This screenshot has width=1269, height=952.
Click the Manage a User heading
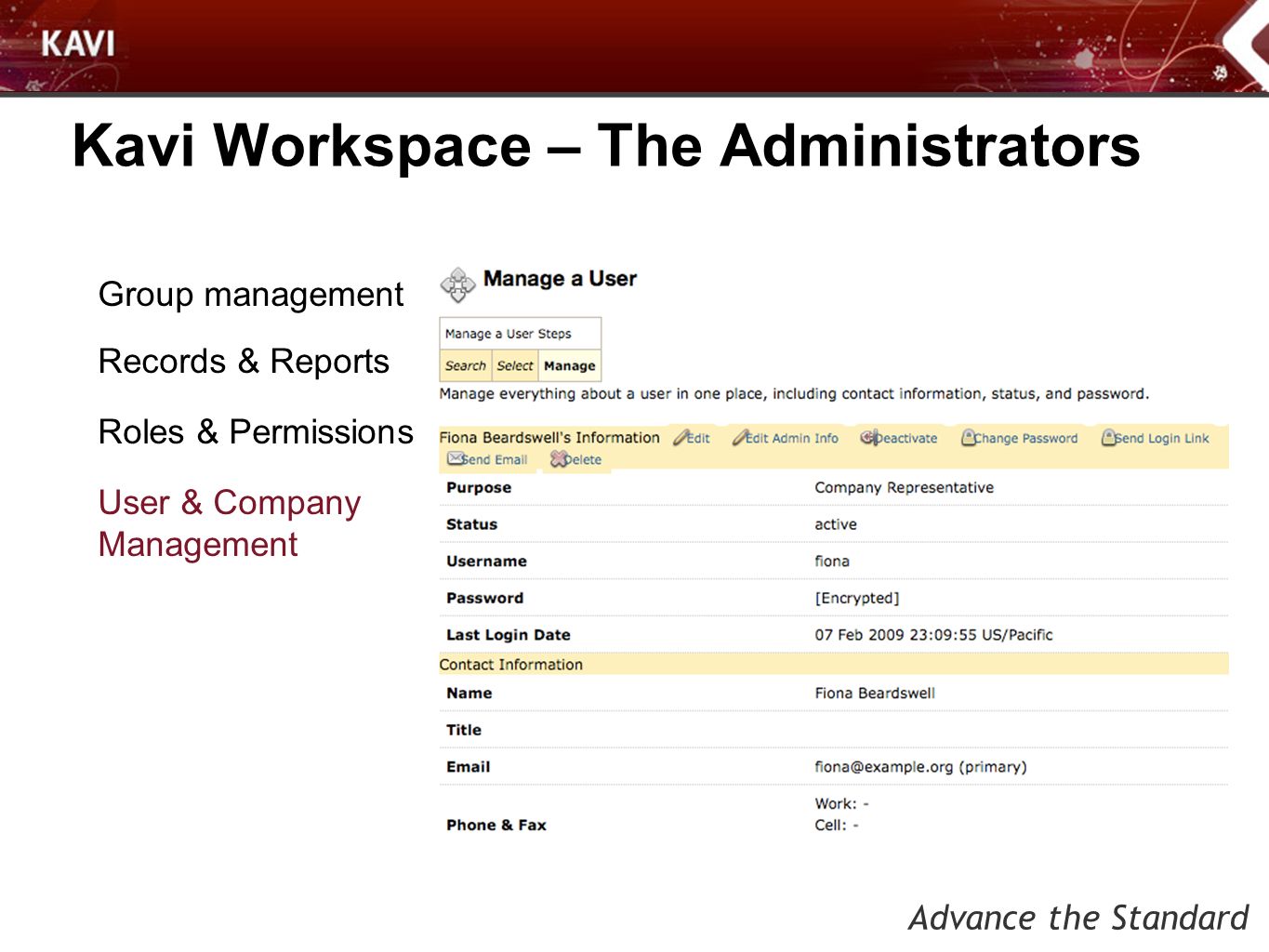(x=560, y=279)
